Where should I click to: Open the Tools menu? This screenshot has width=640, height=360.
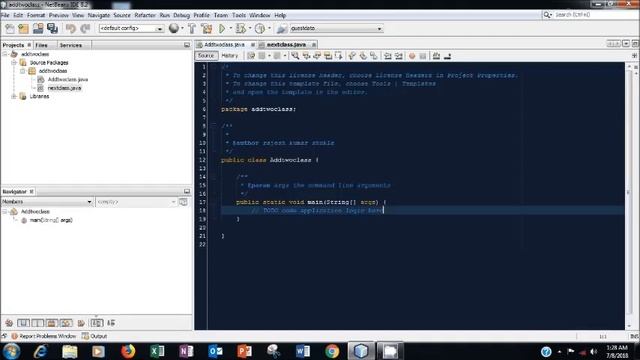(x=239, y=15)
